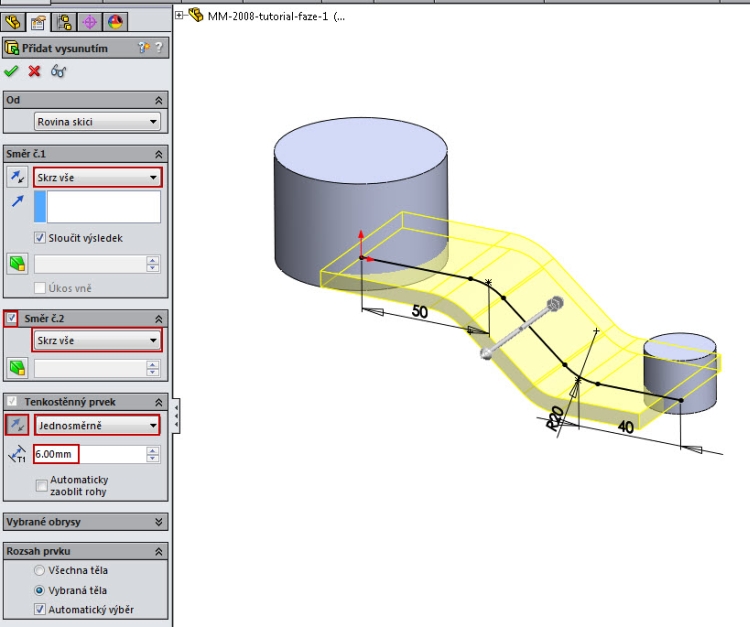Toggle Automatický výběr checkbox
Viewport: 750px width, 627px height.
pos(40,609)
